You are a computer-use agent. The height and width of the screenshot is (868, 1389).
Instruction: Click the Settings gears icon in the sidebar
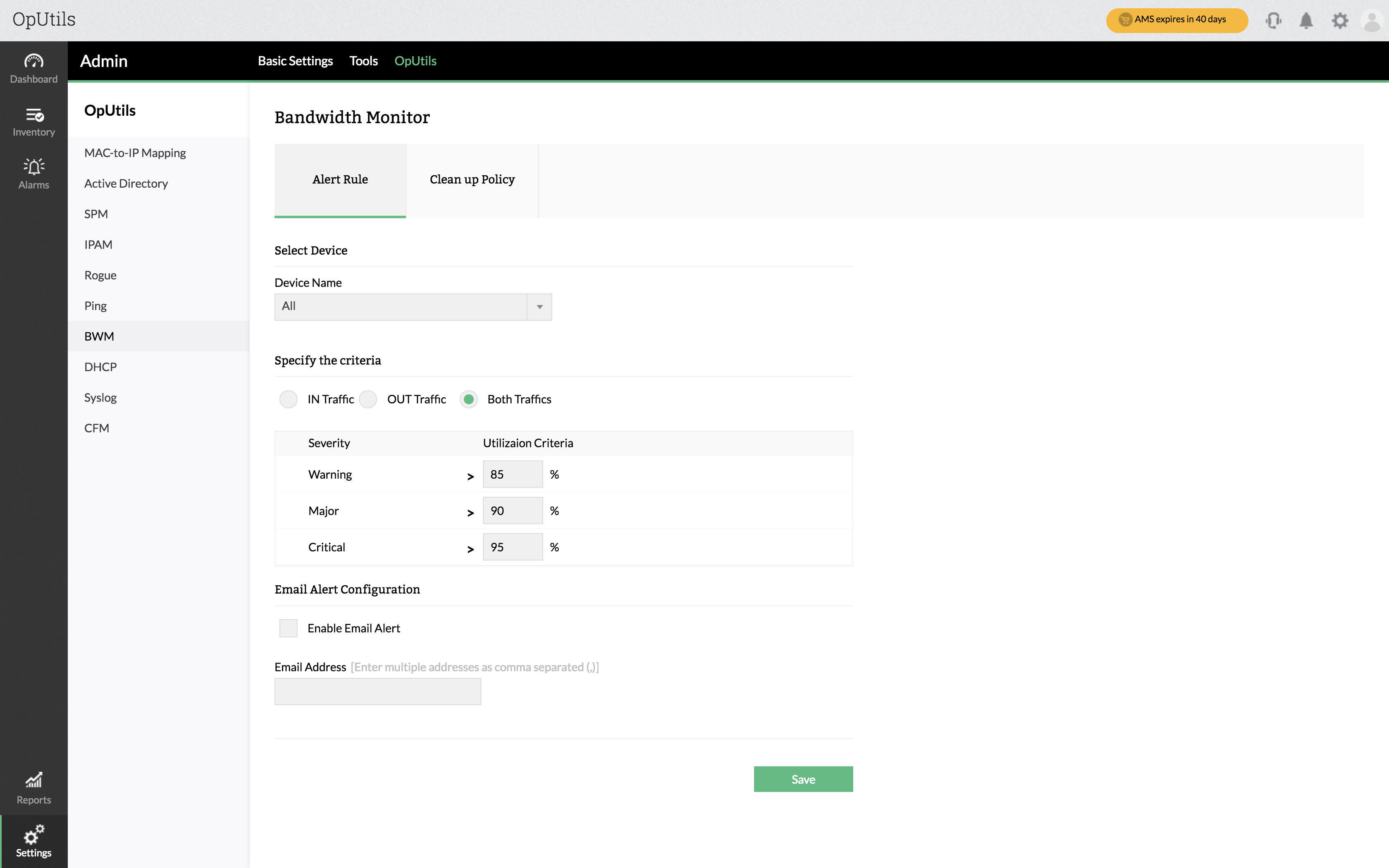33,834
